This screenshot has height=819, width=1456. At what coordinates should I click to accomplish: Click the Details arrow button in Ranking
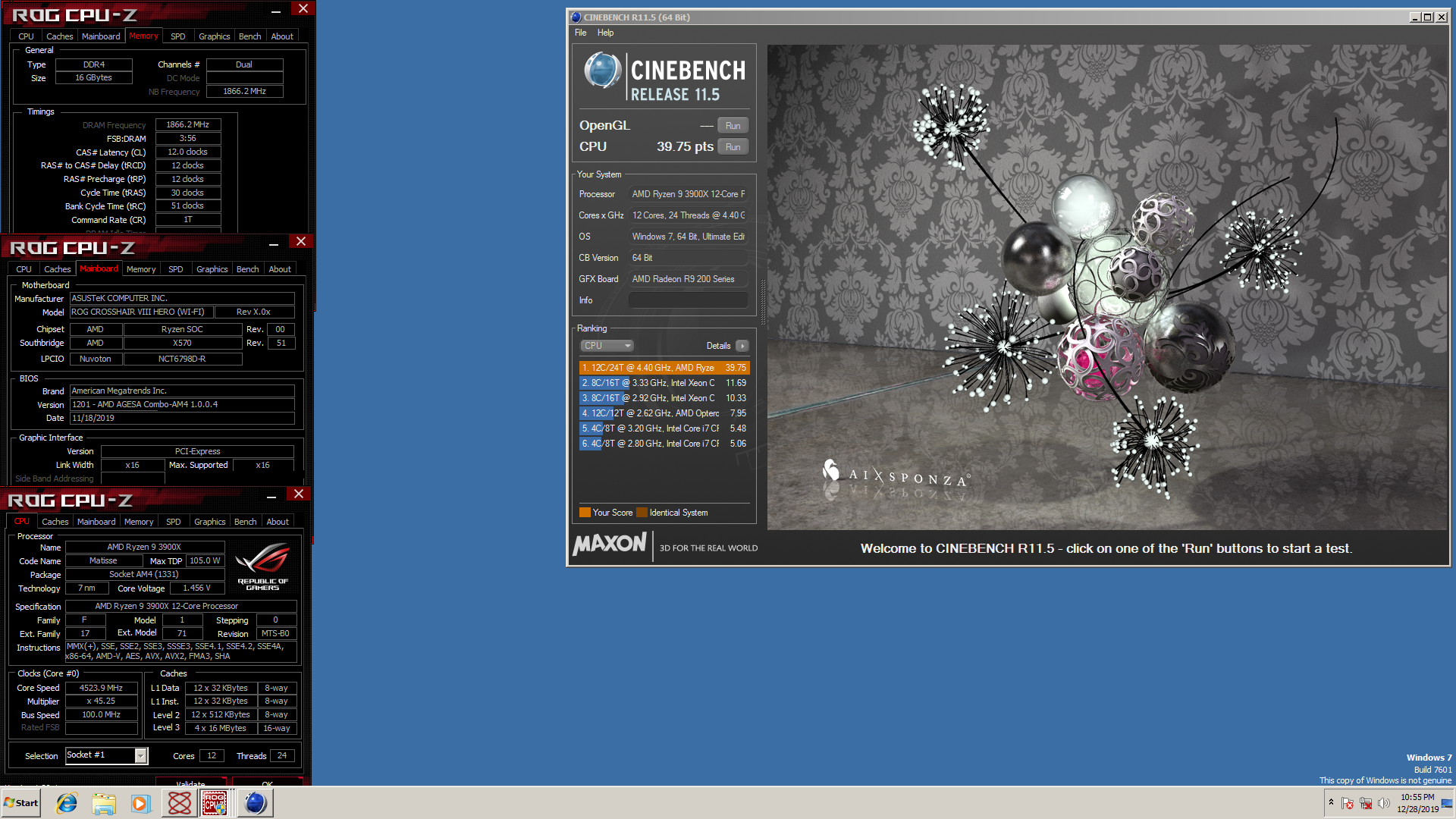point(742,346)
